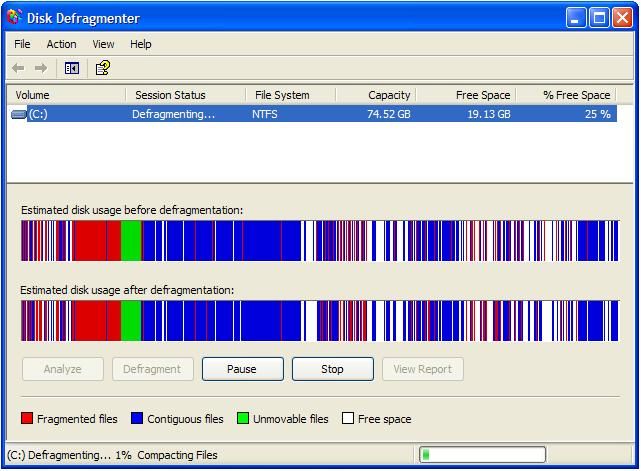Screen dimensions: 641x471
Task: Click the Forward arrow toolbar icon
Action: coord(41,68)
